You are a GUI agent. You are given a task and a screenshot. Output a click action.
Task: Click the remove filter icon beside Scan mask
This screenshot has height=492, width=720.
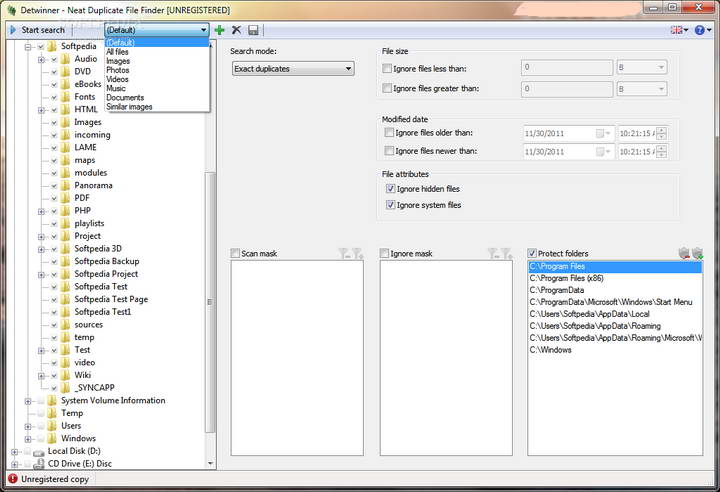[x=344, y=253]
